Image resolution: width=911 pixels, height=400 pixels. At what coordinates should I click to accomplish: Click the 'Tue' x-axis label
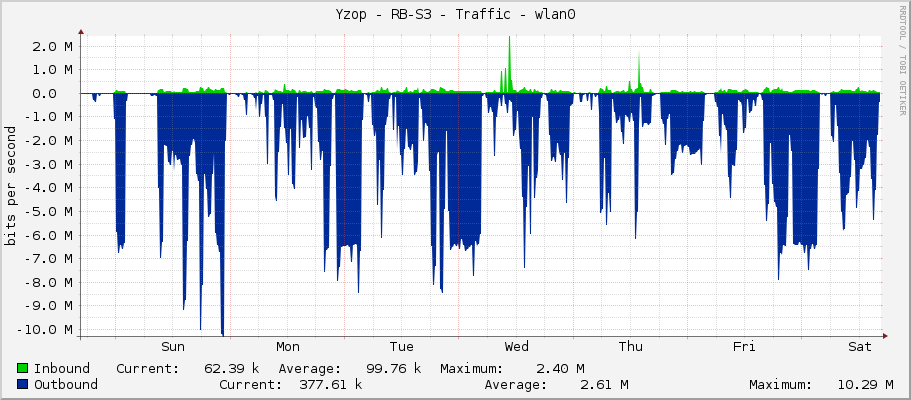pyautogui.click(x=401, y=347)
